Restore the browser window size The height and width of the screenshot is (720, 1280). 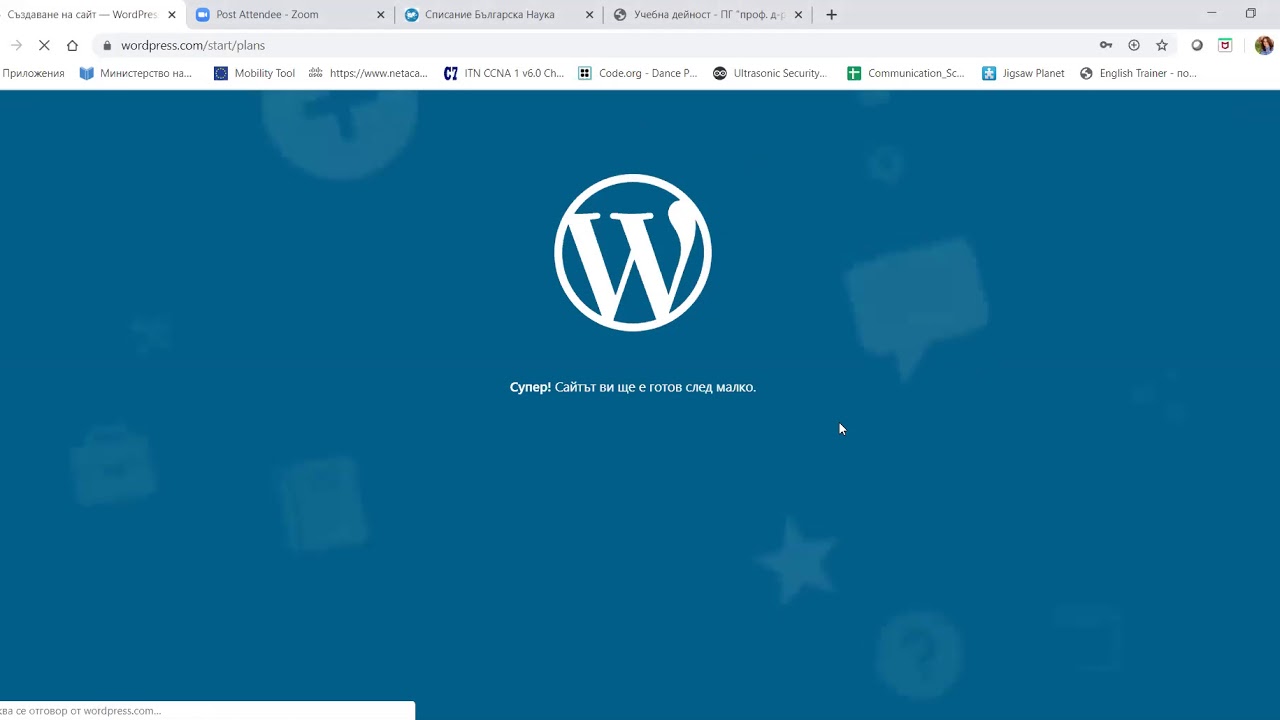1250,13
